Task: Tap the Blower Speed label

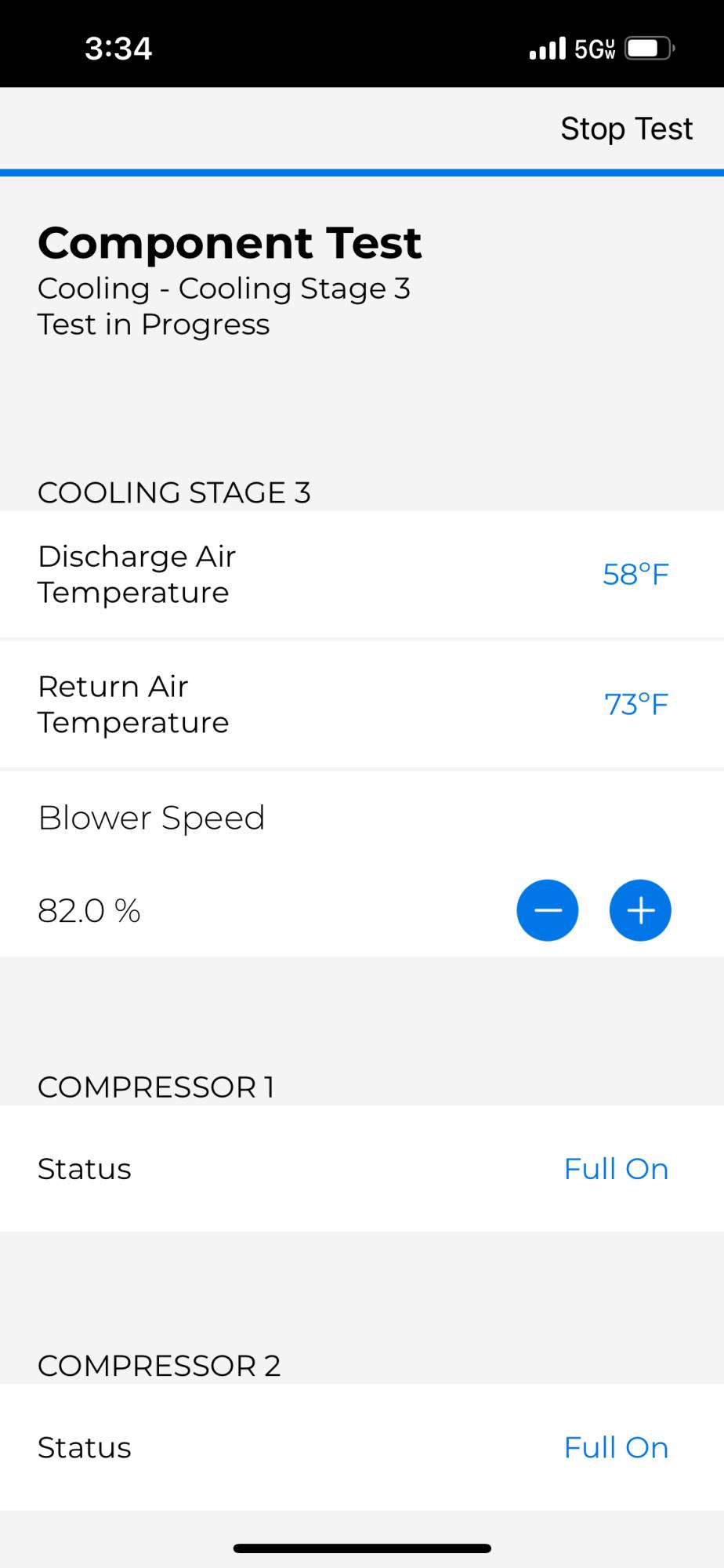Action: tap(151, 818)
